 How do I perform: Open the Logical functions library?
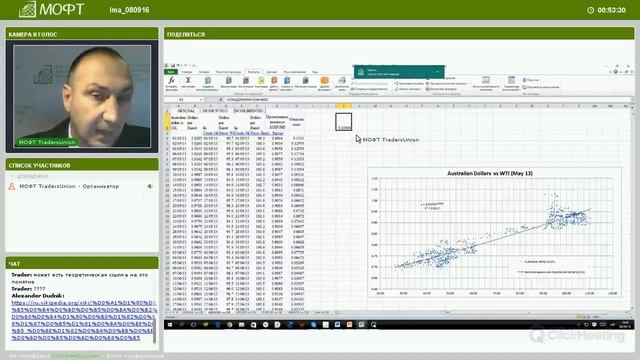point(245,82)
